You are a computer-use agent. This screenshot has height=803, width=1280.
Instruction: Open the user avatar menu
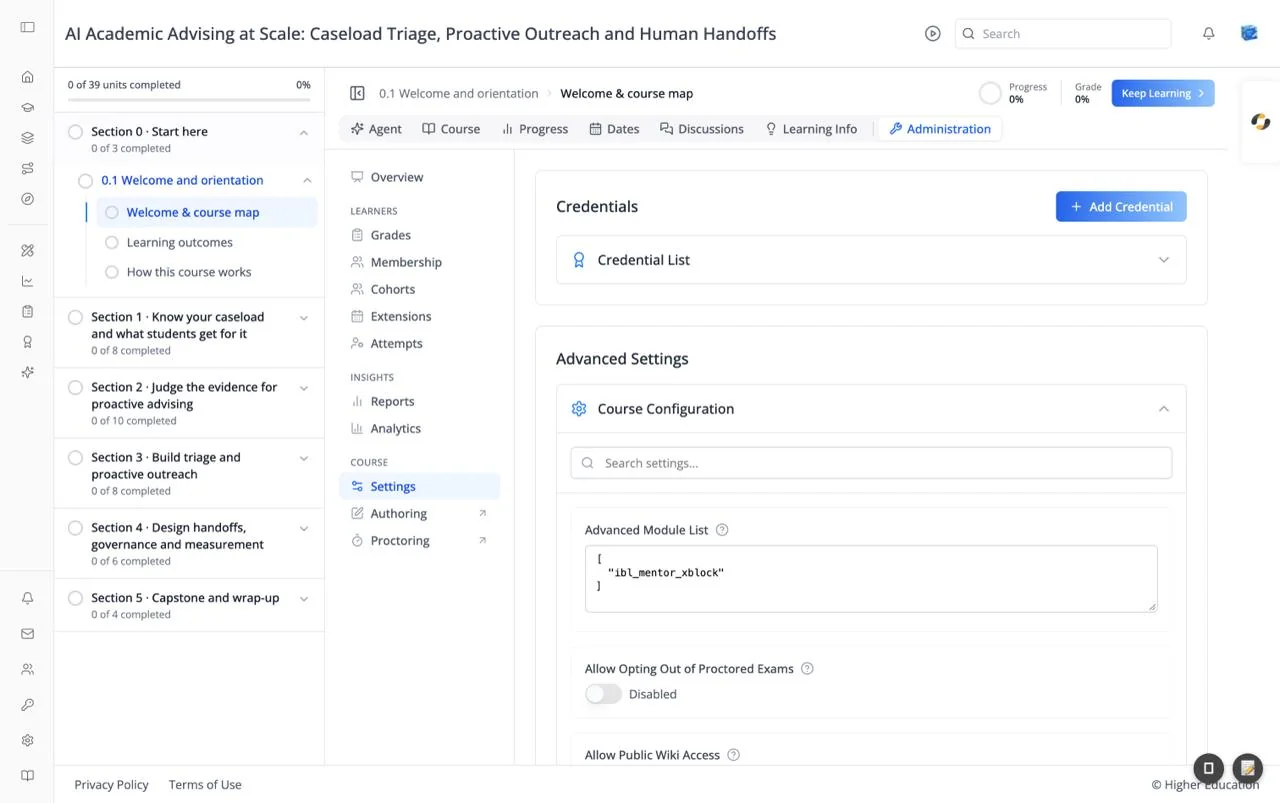pos(1249,33)
